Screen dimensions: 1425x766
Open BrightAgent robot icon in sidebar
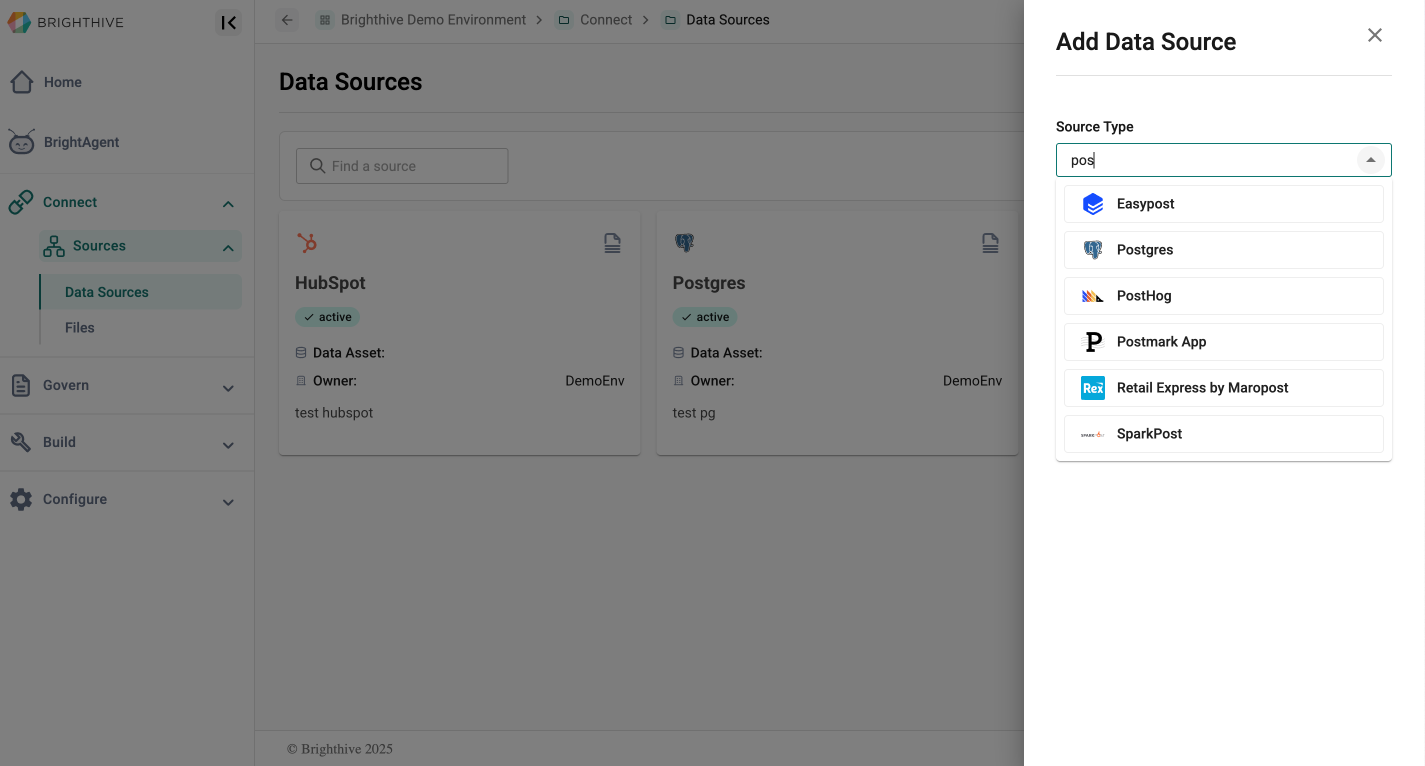(x=21, y=142)
